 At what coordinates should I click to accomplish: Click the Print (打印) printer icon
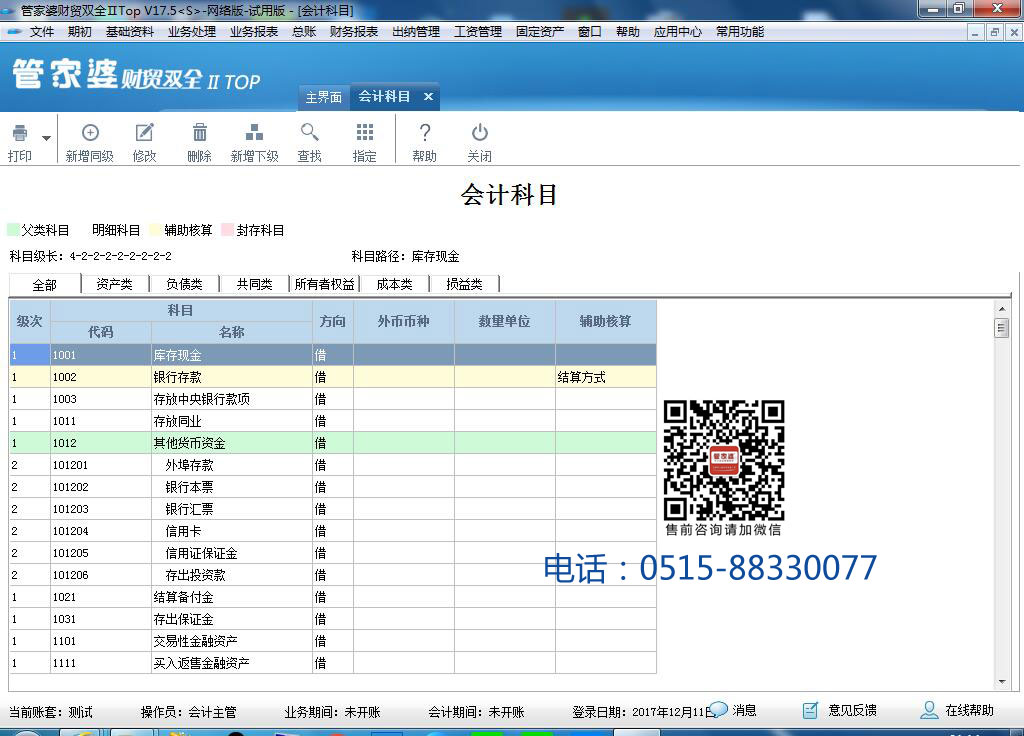[x=20, y=133]
